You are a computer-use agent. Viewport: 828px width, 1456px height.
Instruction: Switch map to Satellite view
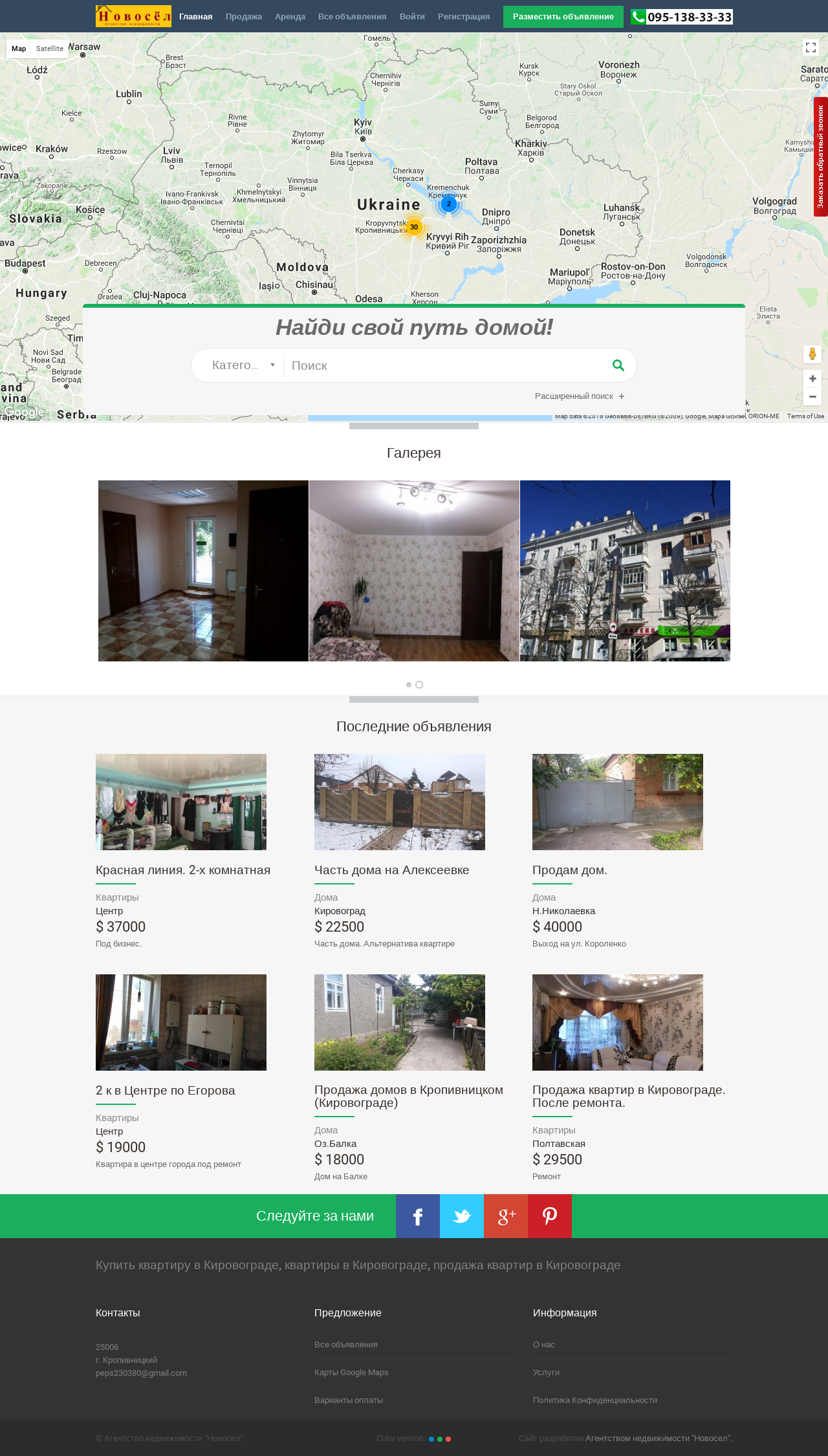click(50, 48)
